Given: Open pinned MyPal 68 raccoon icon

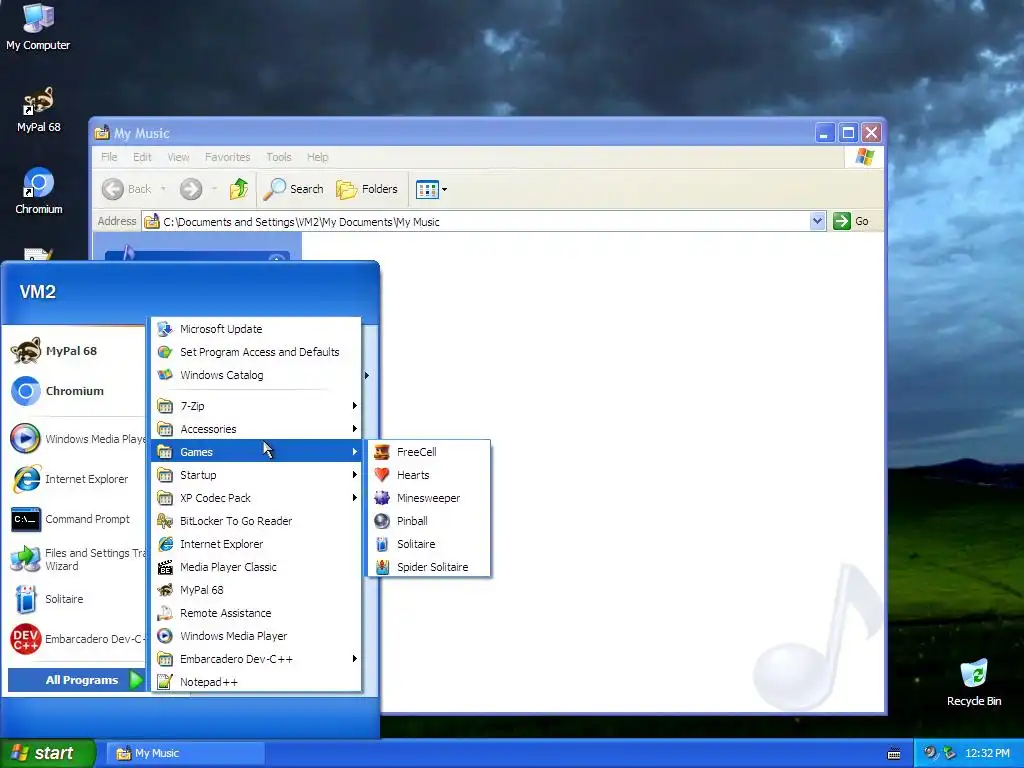Looking at the screenshot, I should pos(26,351).
